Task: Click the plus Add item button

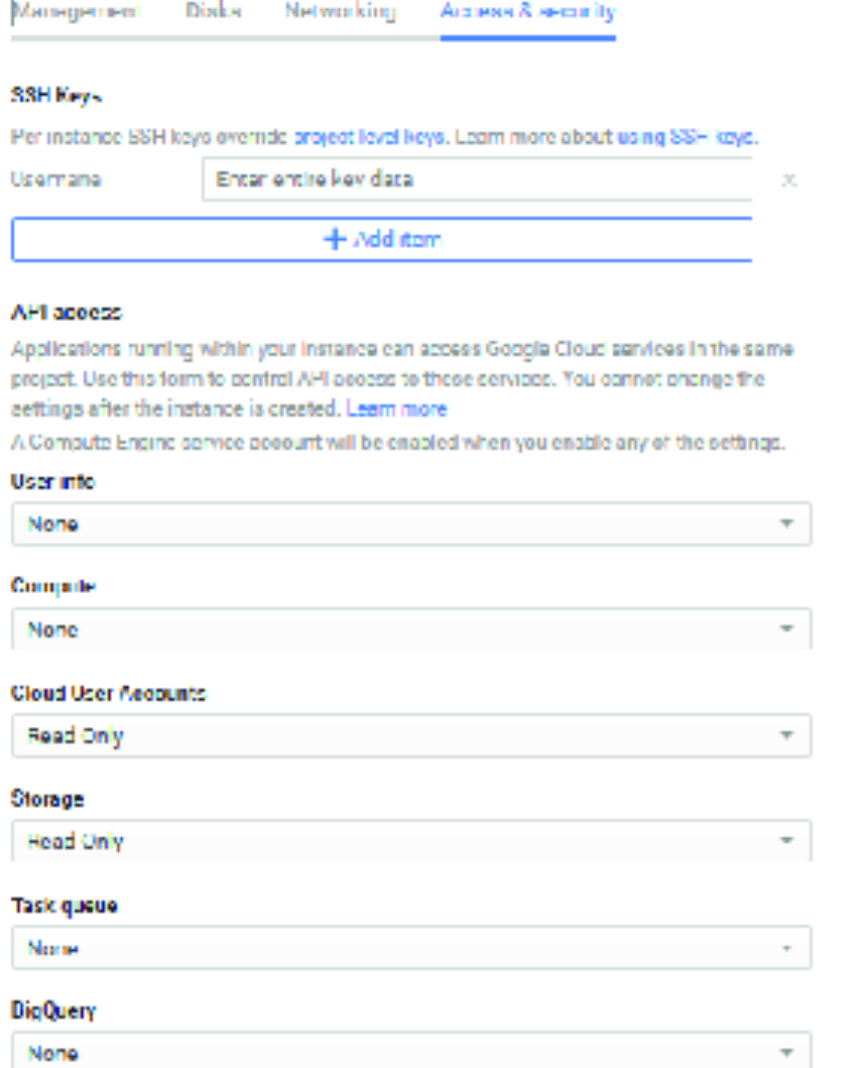Action: pyautogui.click(x=381, y=240)
